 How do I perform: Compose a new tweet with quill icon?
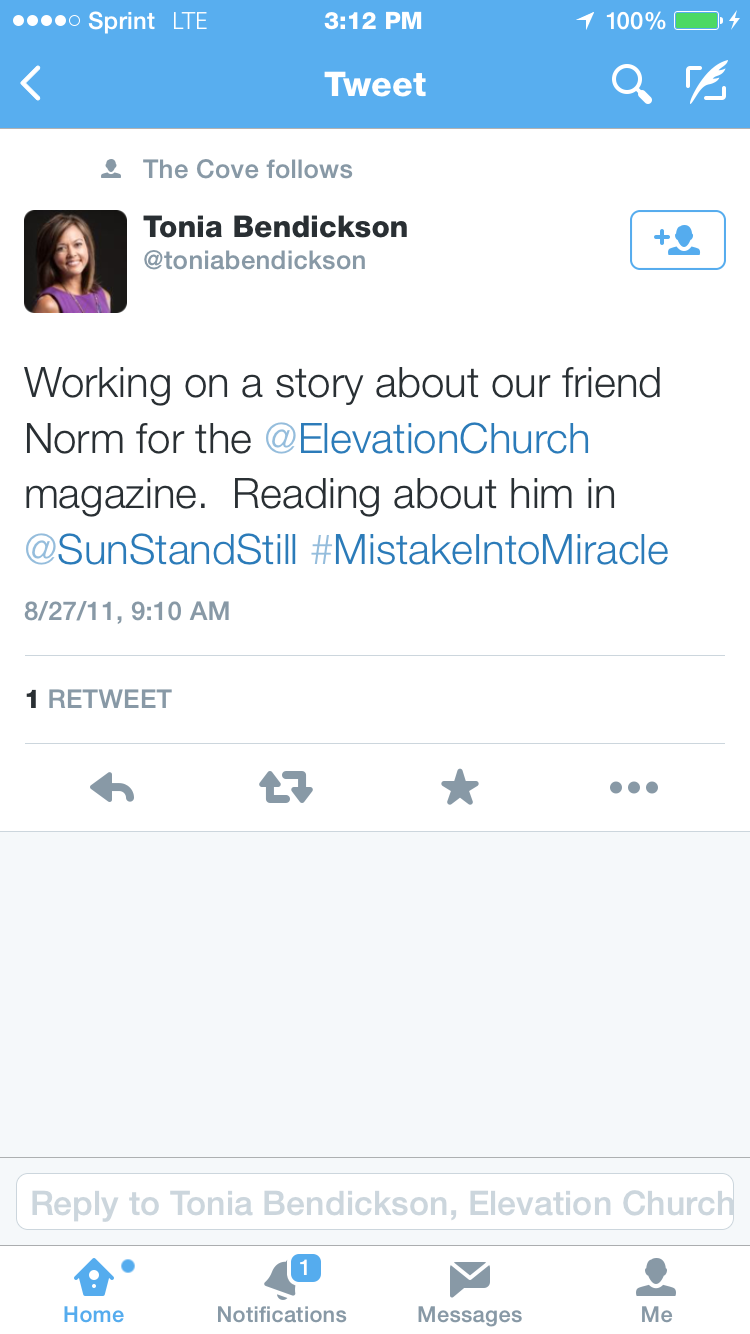click(705, 85)
